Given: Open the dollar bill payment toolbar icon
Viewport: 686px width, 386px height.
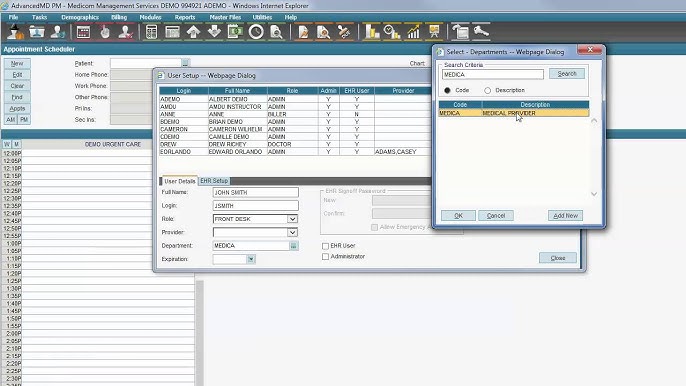Looking at the screenshot, I should point(235,32).
